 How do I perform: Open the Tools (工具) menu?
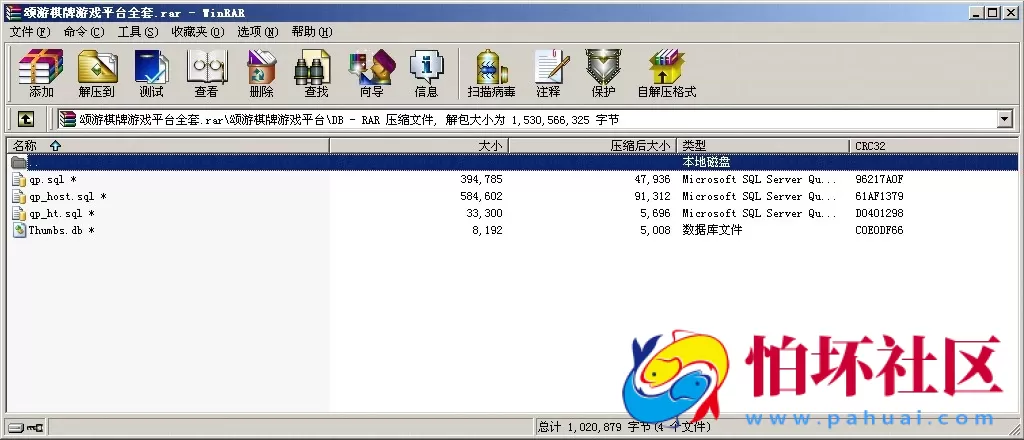coord(138,32)
